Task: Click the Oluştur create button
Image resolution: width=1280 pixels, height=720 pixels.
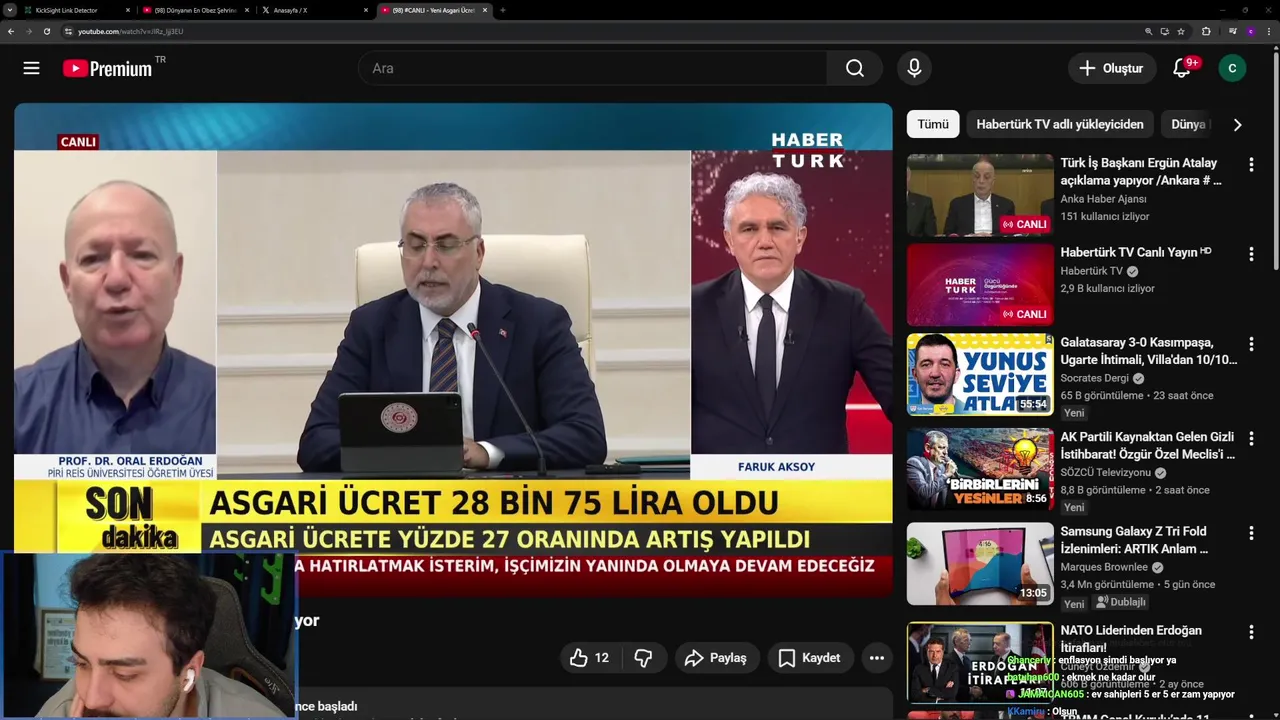Action: [1111, 68]
